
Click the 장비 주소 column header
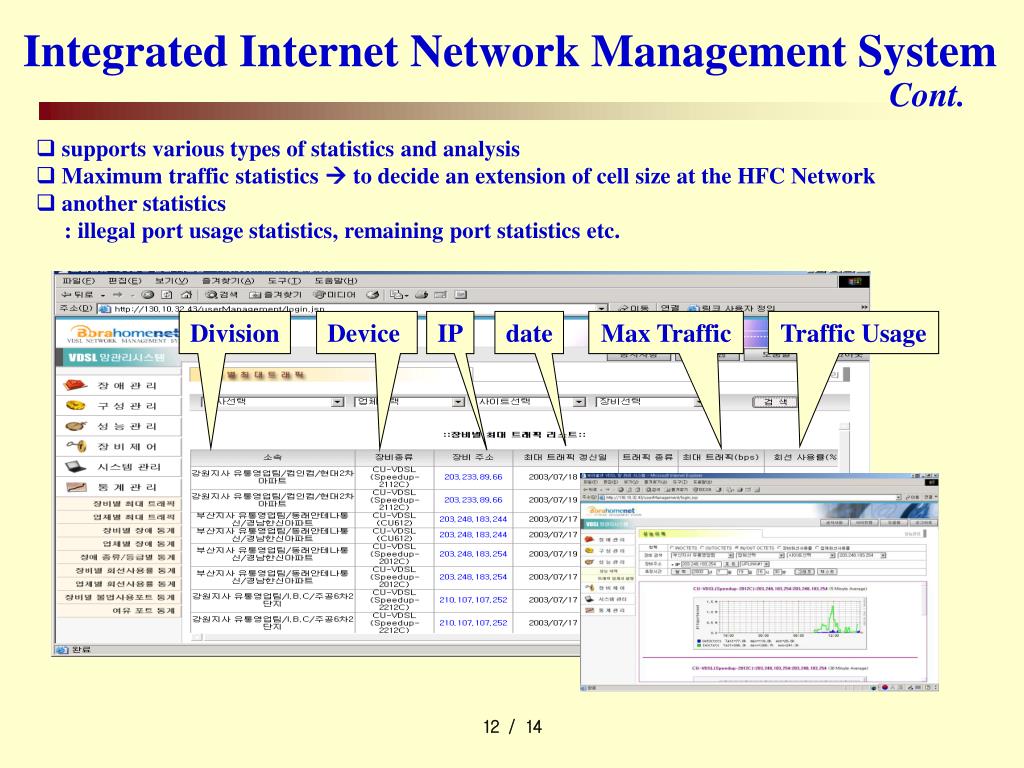click(x=473, y=457)
